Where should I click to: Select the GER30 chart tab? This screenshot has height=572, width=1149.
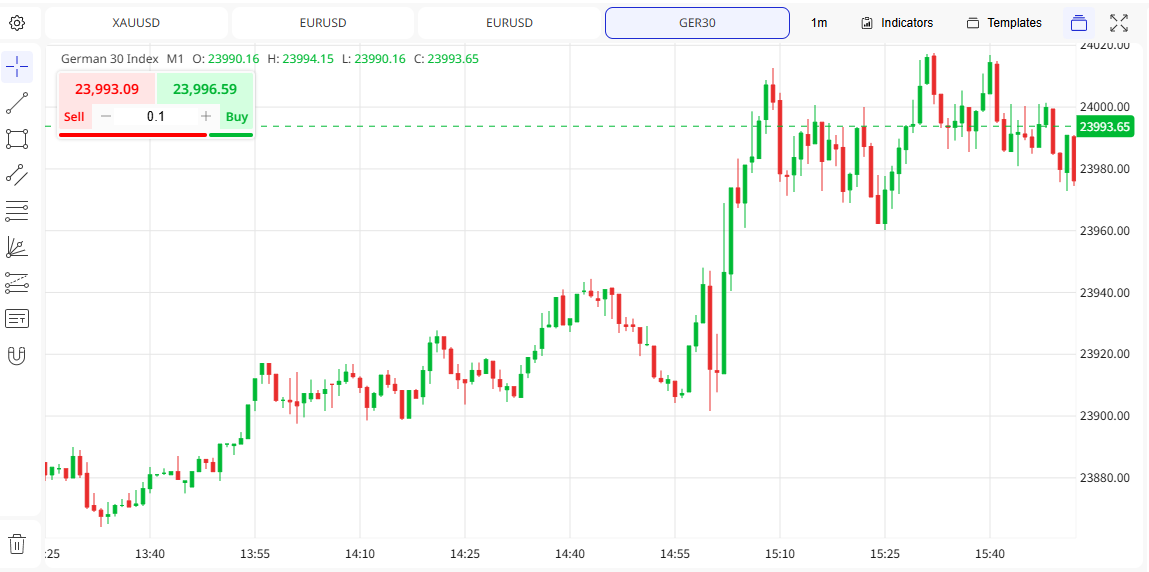coord(697,23)
